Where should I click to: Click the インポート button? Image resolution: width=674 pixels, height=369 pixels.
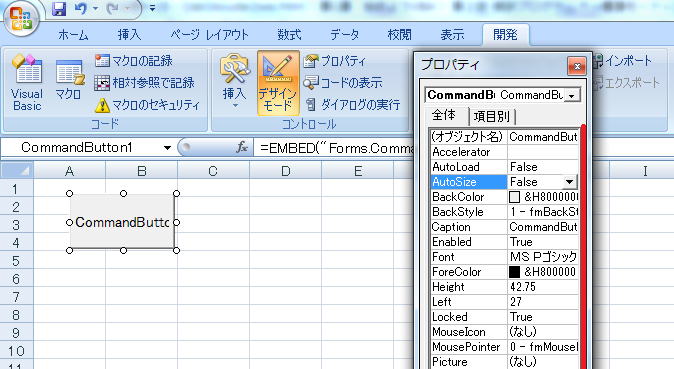point(622,61)
